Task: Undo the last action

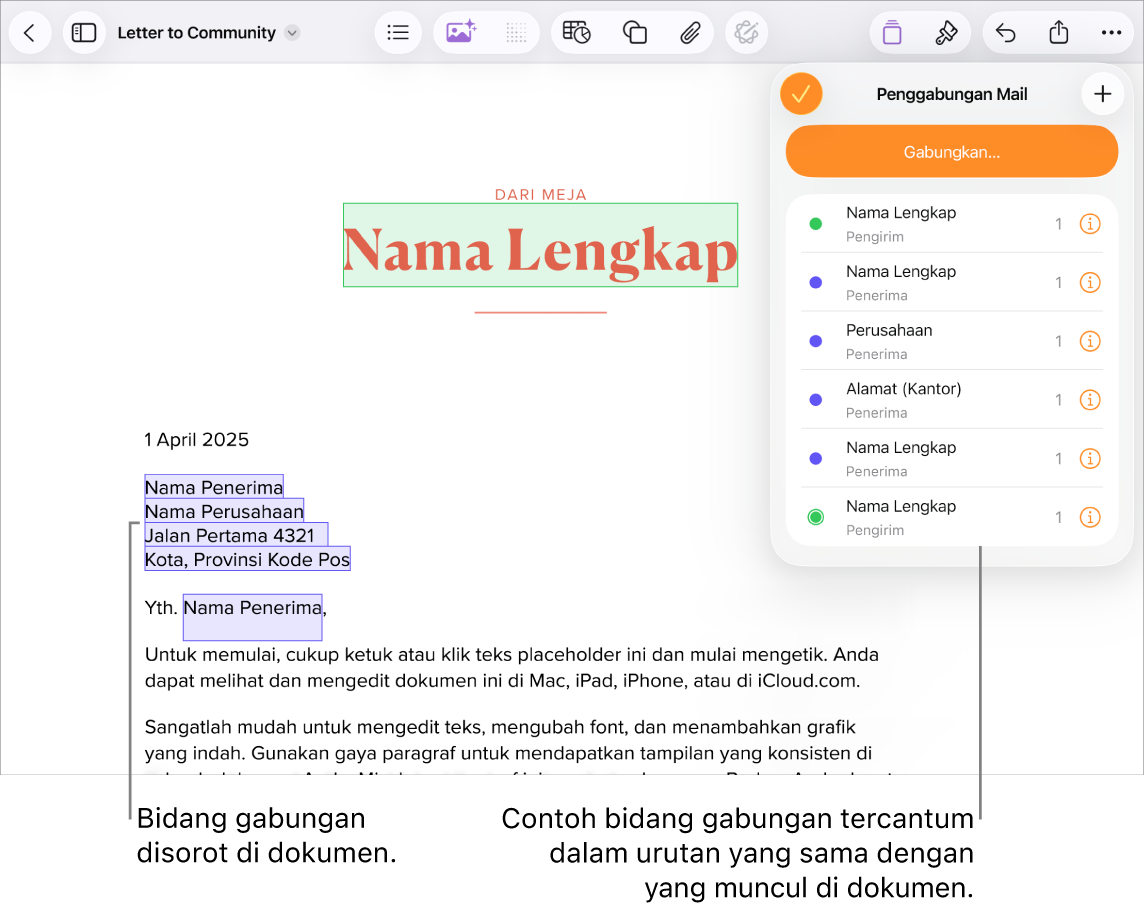Action: pos(1006,33)
